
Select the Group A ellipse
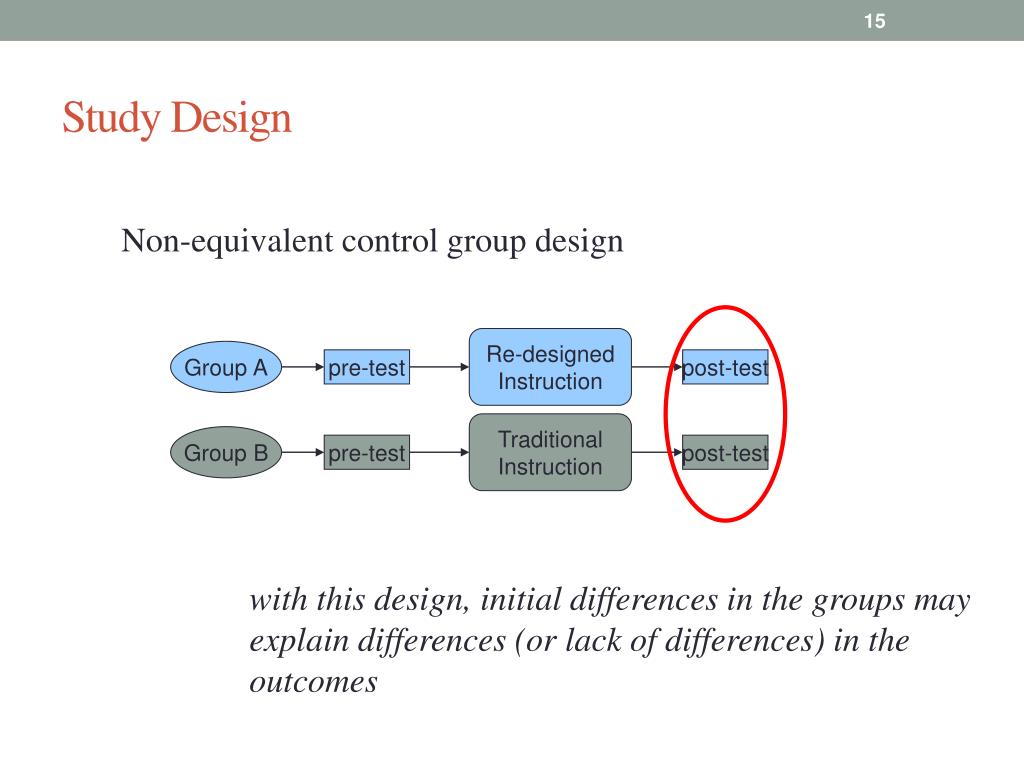pyautogui.click(x=226, y=367)
